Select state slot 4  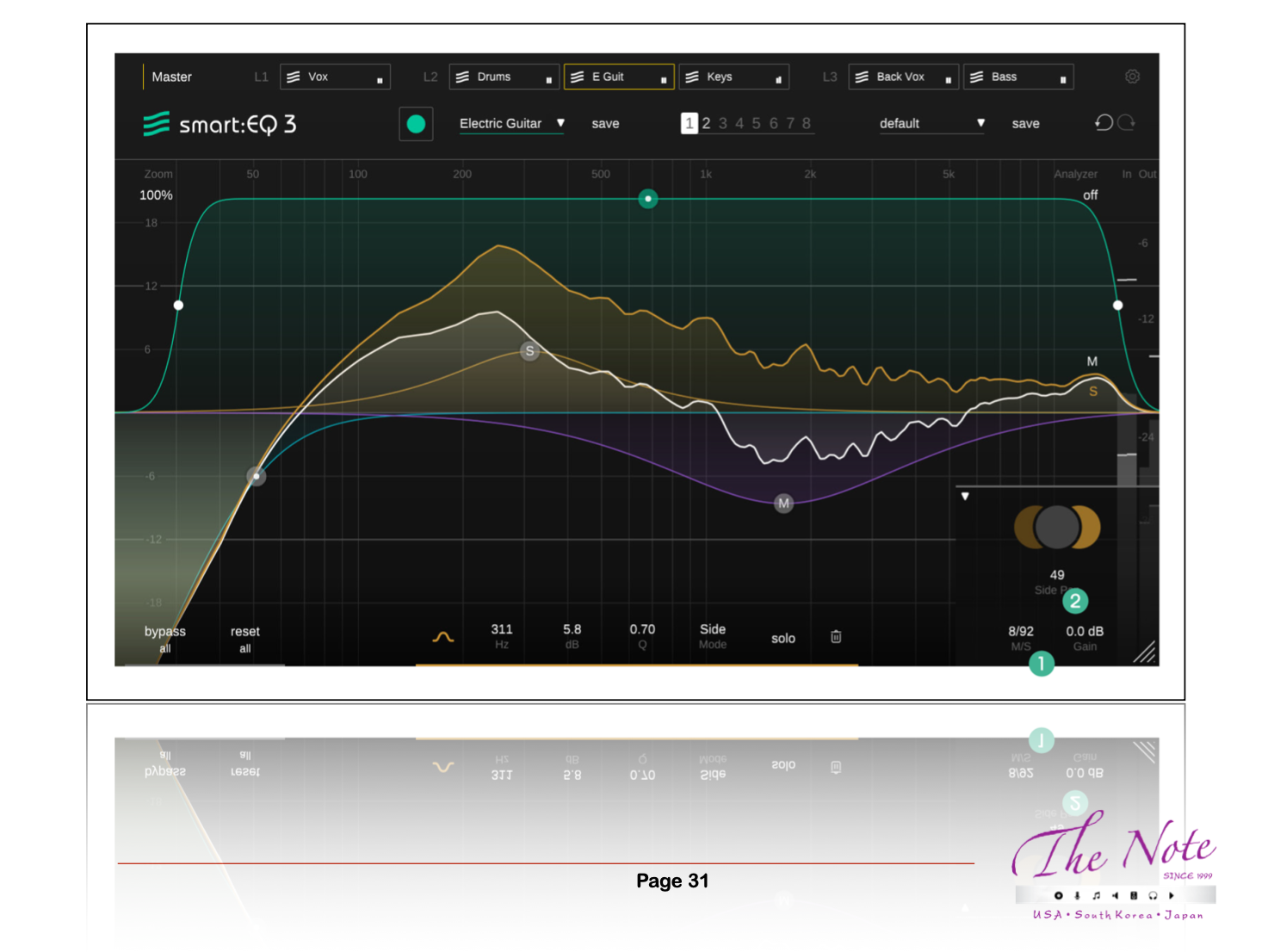tap(739, 123)
